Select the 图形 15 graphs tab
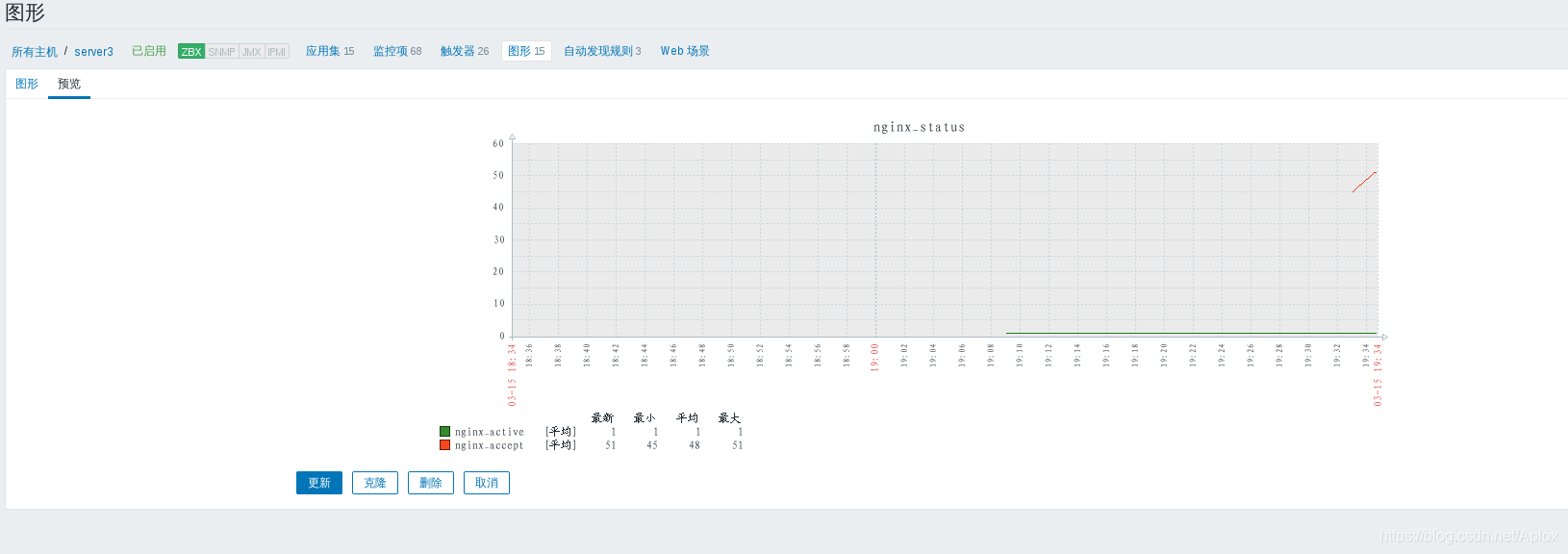This screenshot has height=554, width=1568. [526, 51]
